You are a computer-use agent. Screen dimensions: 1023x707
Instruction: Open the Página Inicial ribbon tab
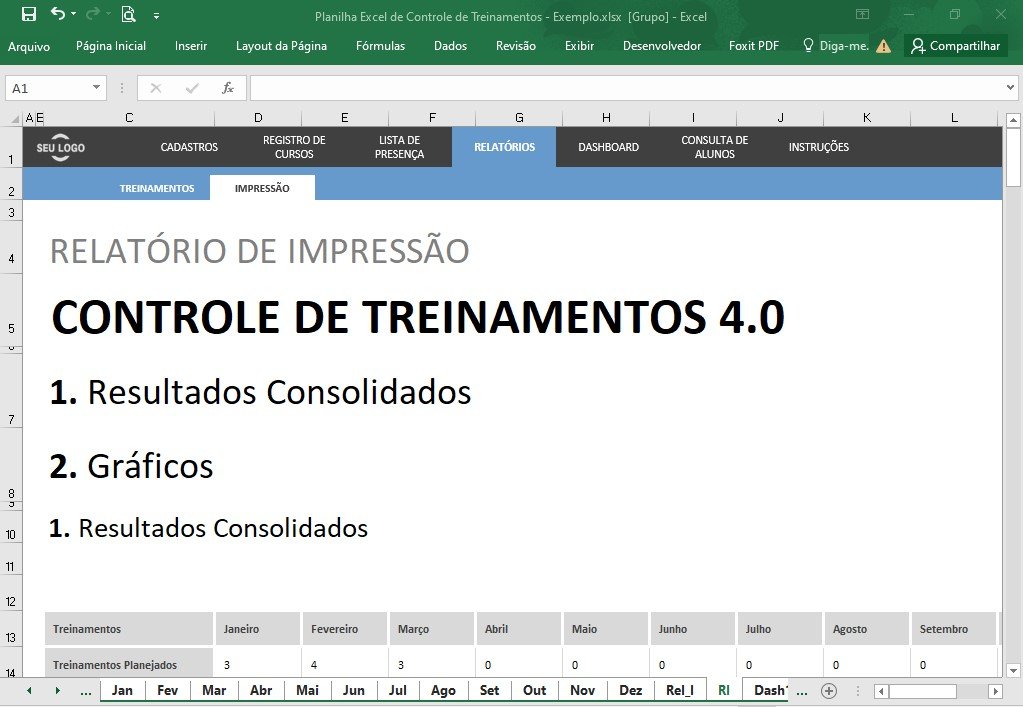(111, 46)
